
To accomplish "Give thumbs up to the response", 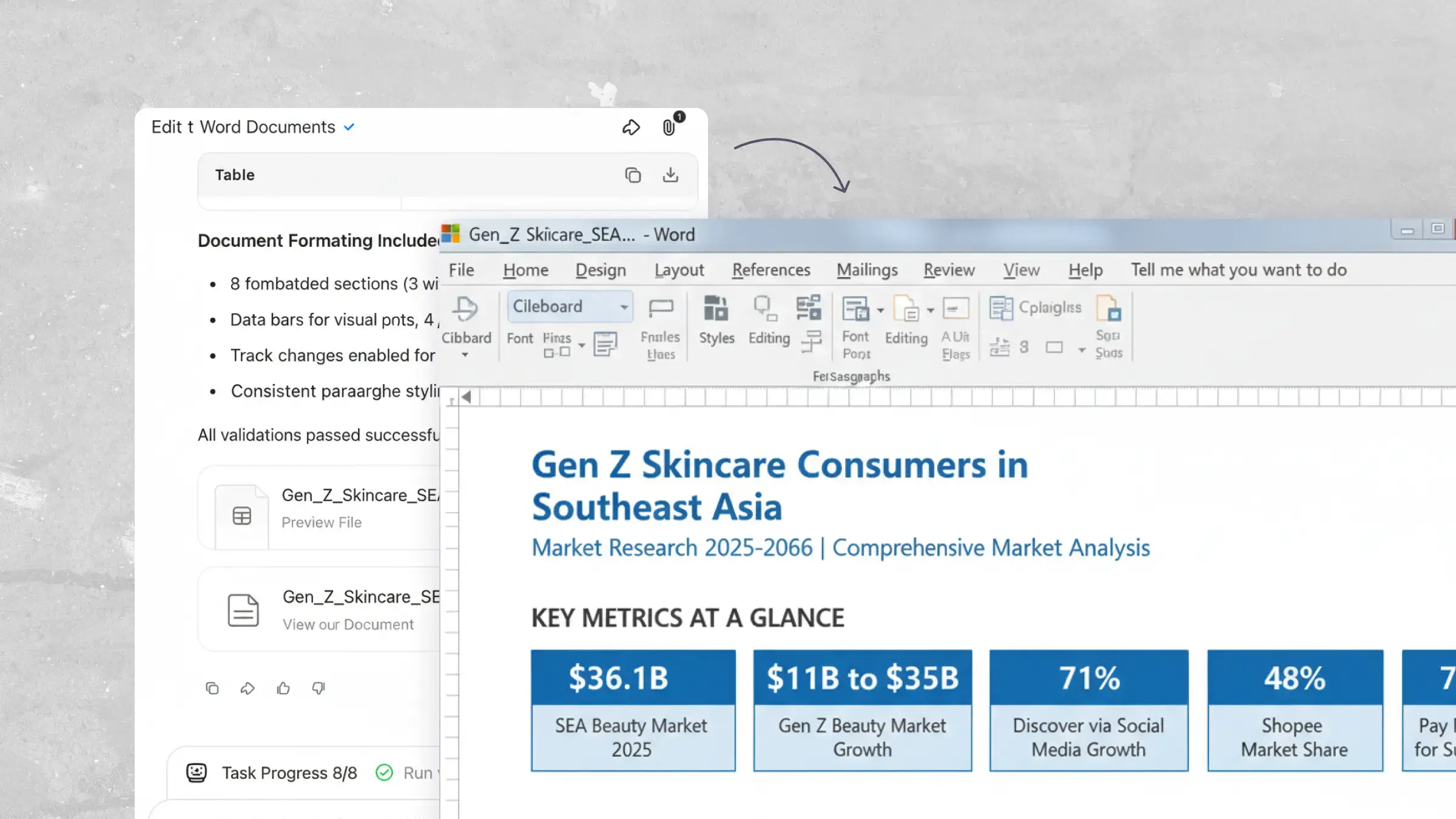I will click(x=283, y=688).
